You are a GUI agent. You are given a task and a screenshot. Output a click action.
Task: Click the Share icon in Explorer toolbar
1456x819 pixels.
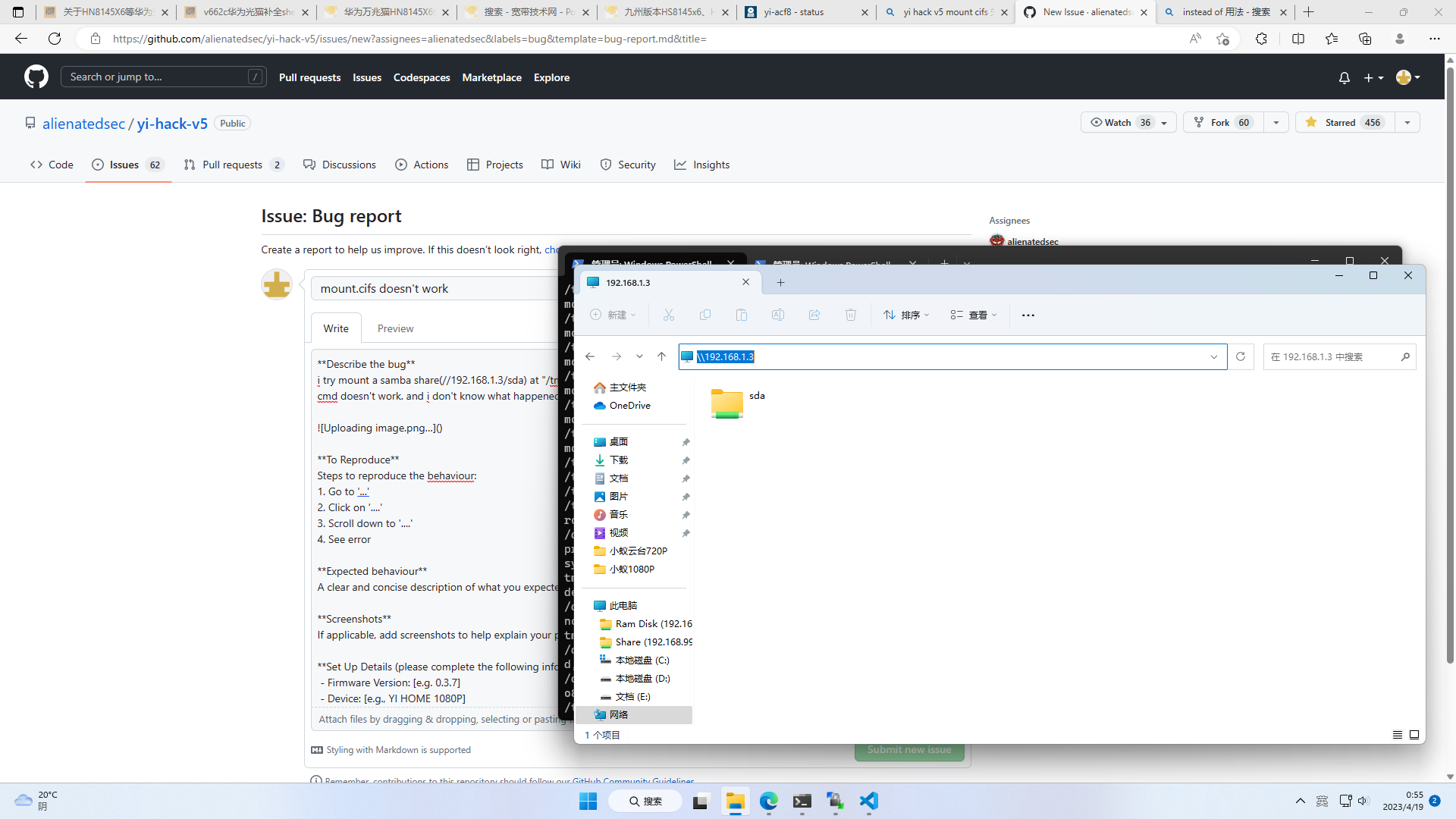(814, 315)
